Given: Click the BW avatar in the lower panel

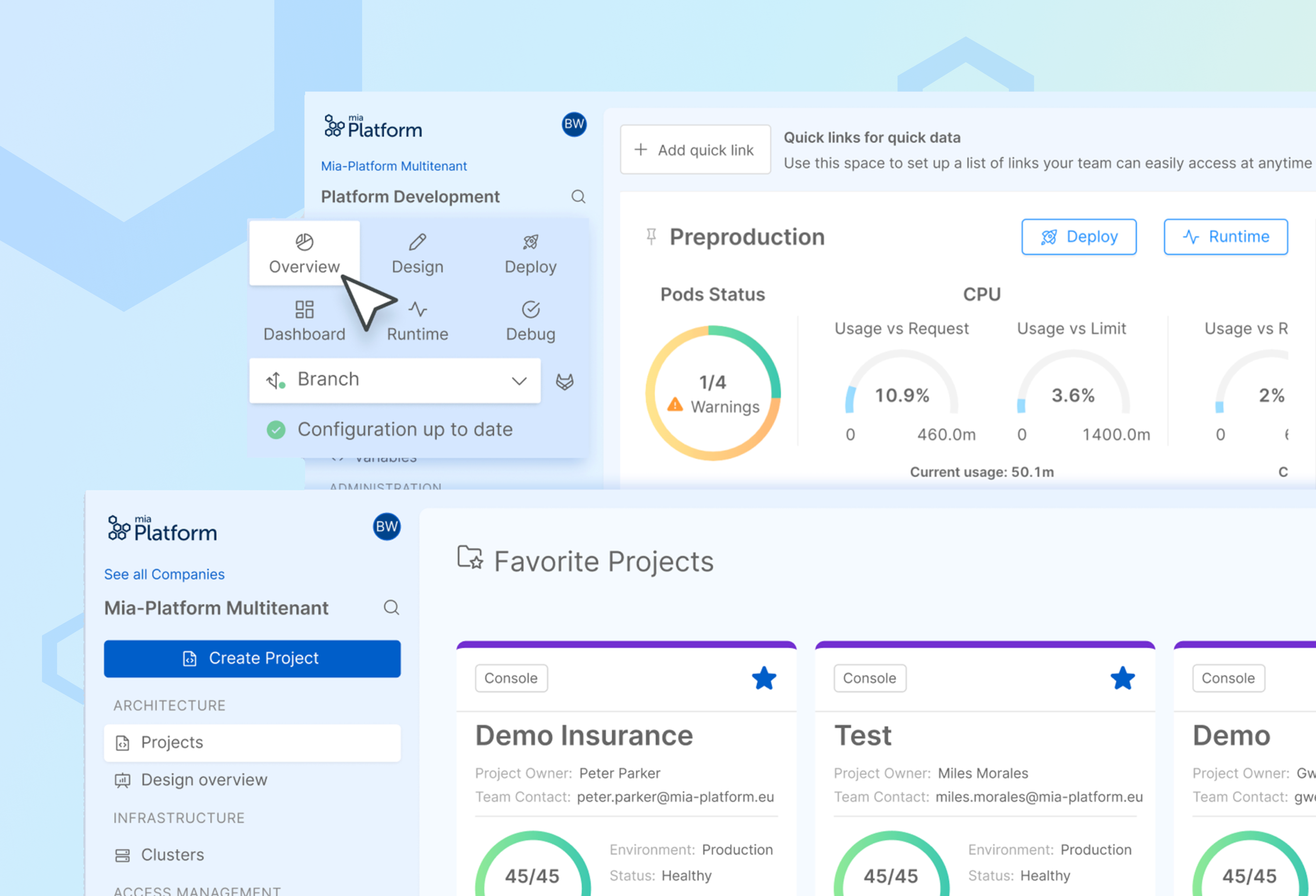Looking at the screenshot, I should [x=387, y=527].
